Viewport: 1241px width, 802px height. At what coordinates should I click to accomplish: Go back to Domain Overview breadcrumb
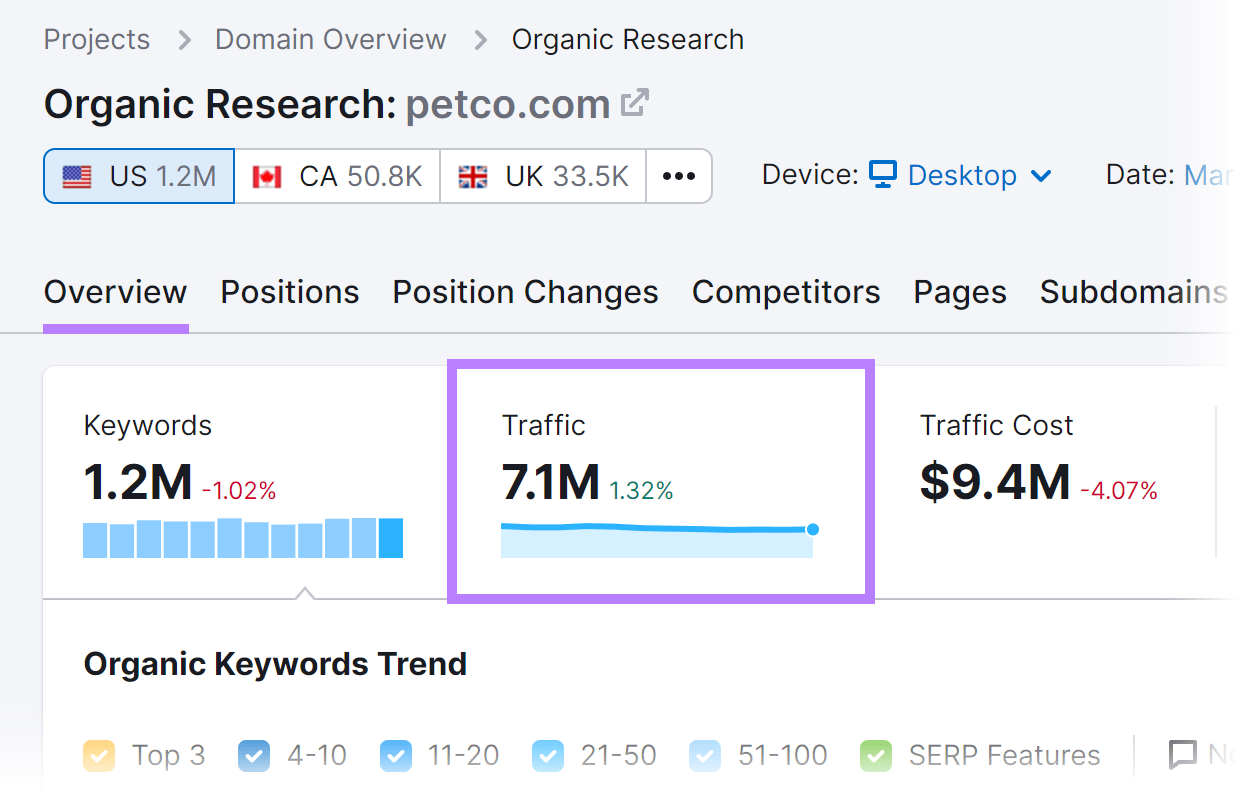click(x=330, y=39)
